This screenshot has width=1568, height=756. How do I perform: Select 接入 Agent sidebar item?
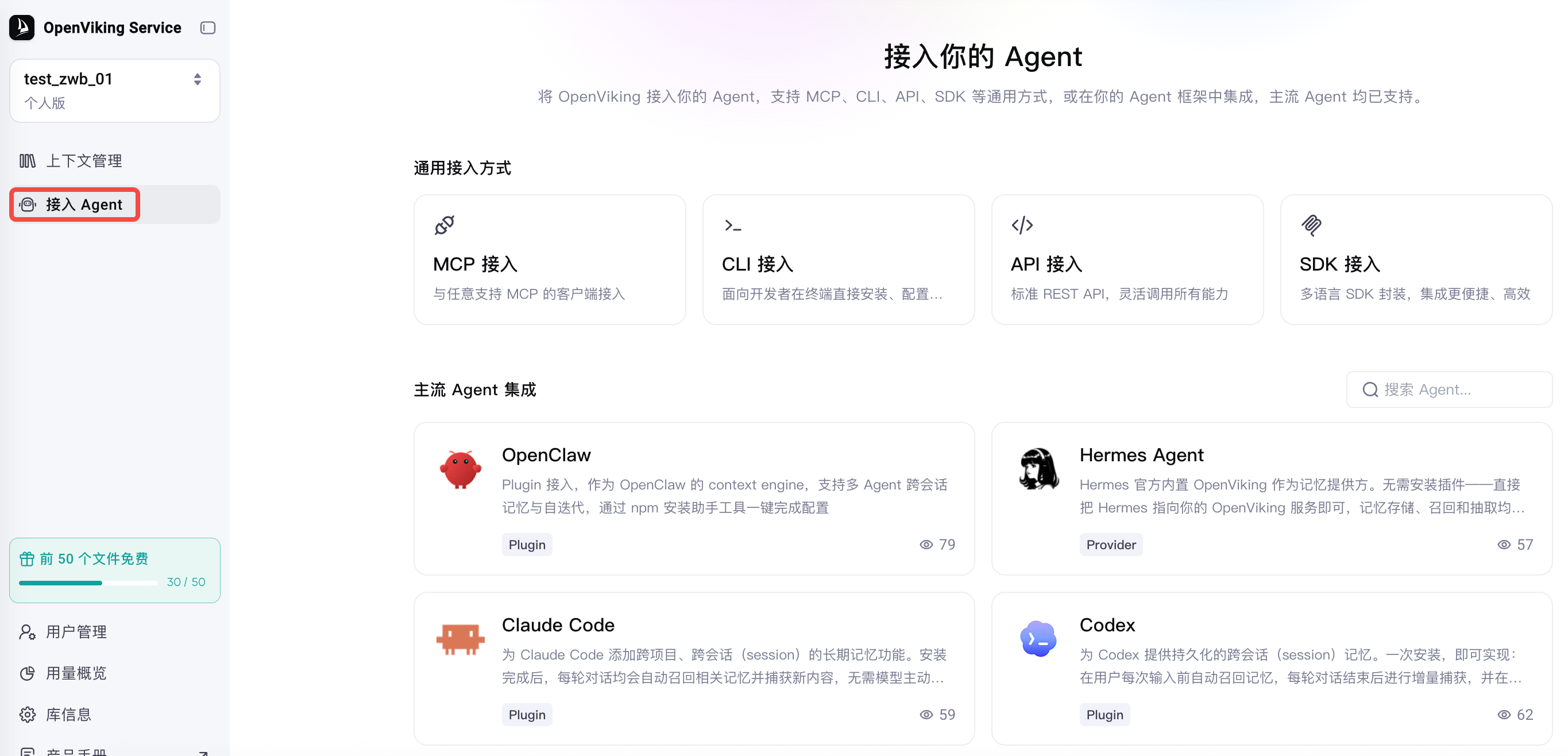click(x=114, y=205)
